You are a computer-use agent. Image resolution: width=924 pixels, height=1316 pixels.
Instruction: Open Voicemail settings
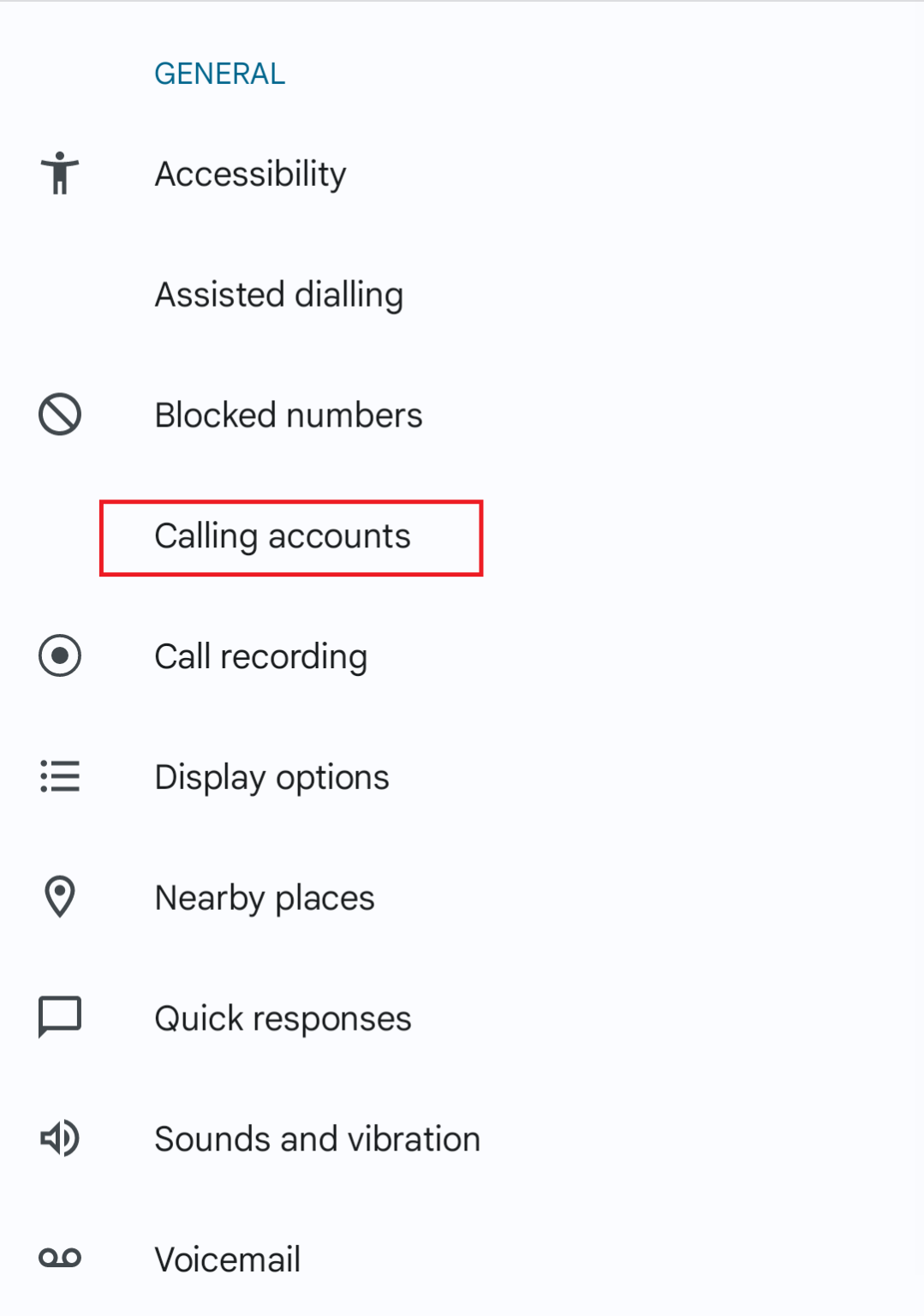point(227,1259)
